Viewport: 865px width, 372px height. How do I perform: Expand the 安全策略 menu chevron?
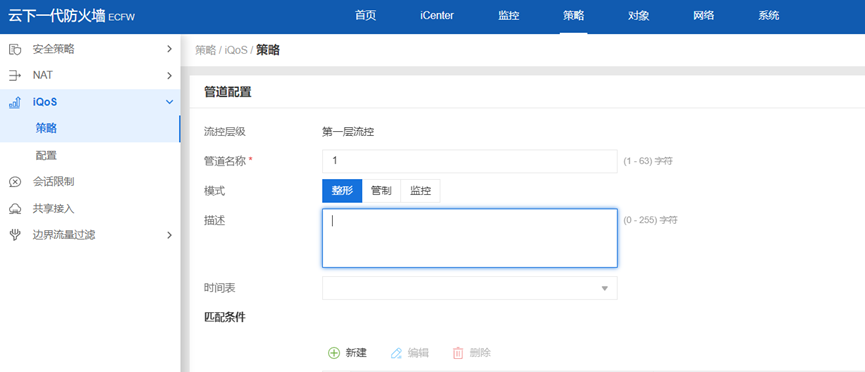tap(169, 49)
